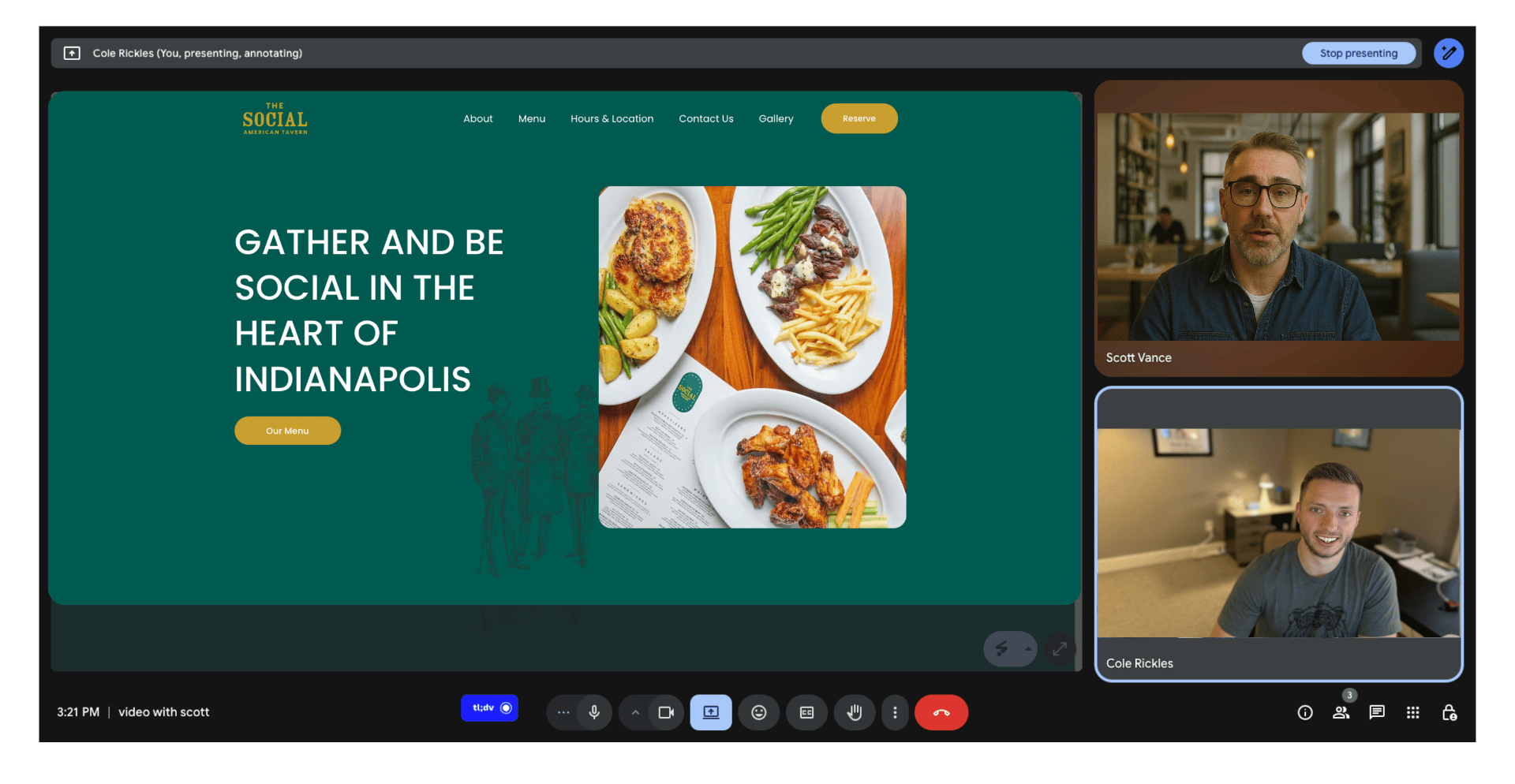Click the presenting screen icon in top bar
The height and width of the screenshot is (784, 1515).
coord(72,53)
